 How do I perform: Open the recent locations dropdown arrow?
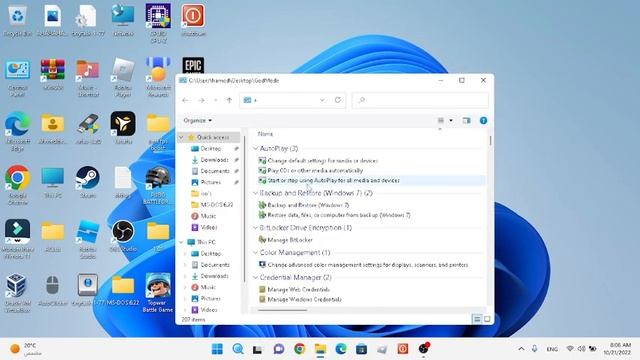click(x=216, y=100)
